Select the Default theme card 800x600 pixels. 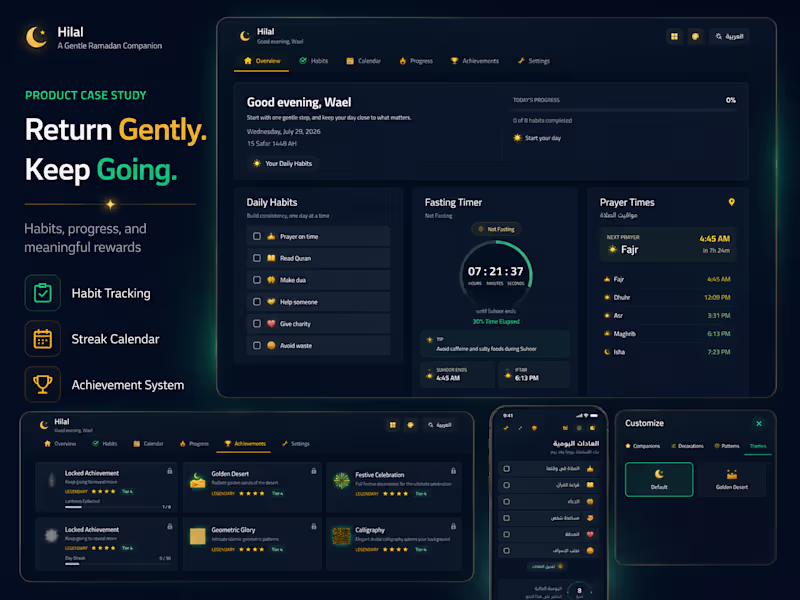click(x=659, y=479)
